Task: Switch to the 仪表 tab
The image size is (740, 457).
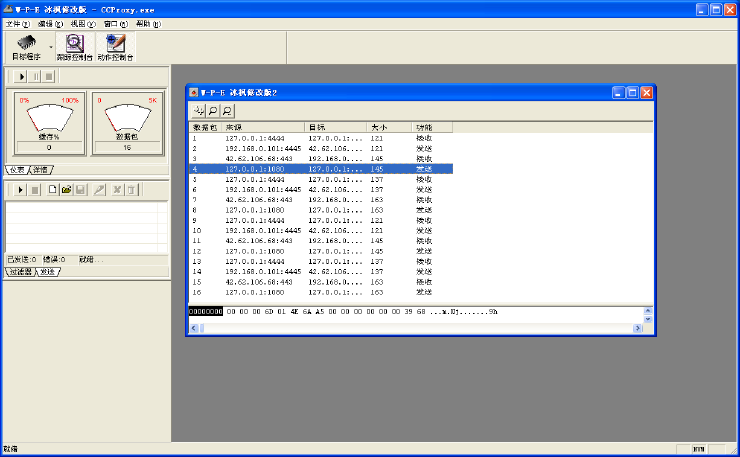Action: click(x=17, y=169)
